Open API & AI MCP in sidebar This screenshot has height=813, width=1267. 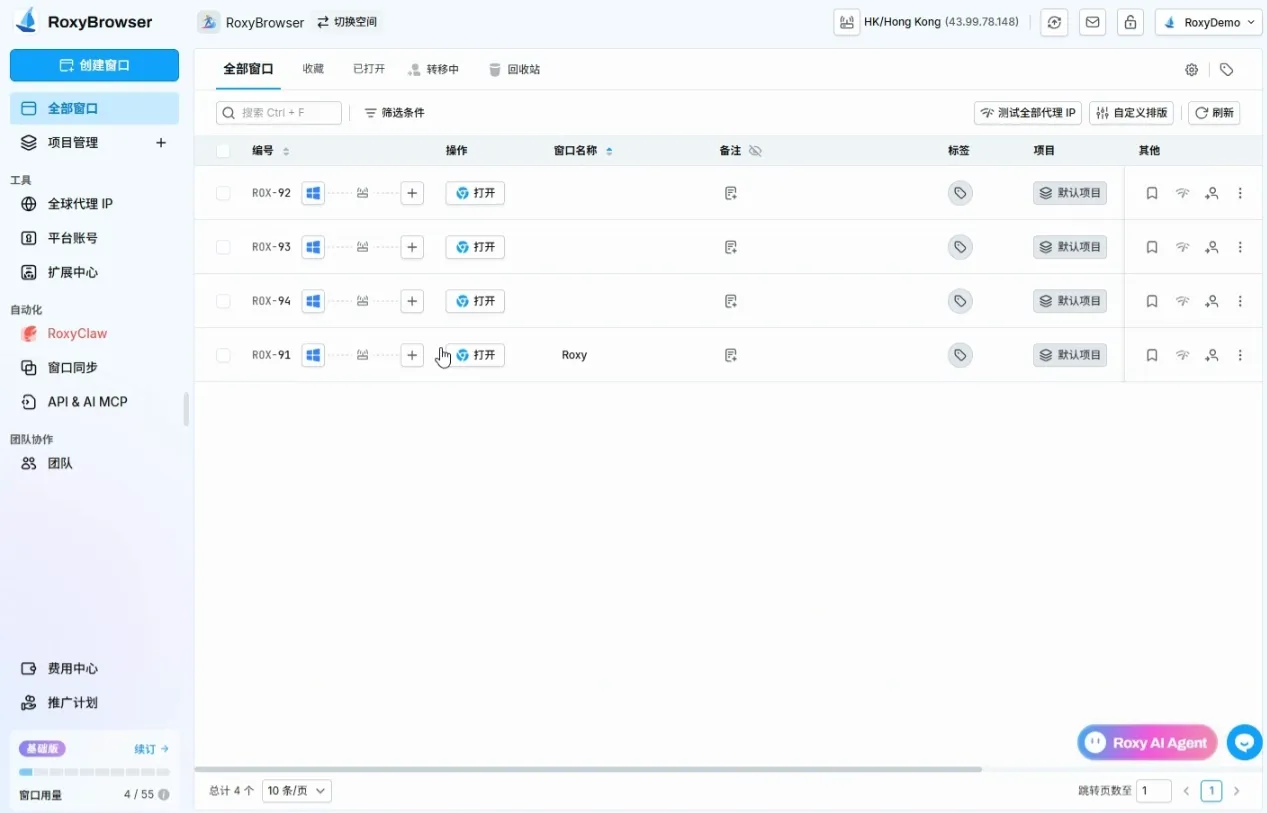pyautogui.click(x=94, y=402)
